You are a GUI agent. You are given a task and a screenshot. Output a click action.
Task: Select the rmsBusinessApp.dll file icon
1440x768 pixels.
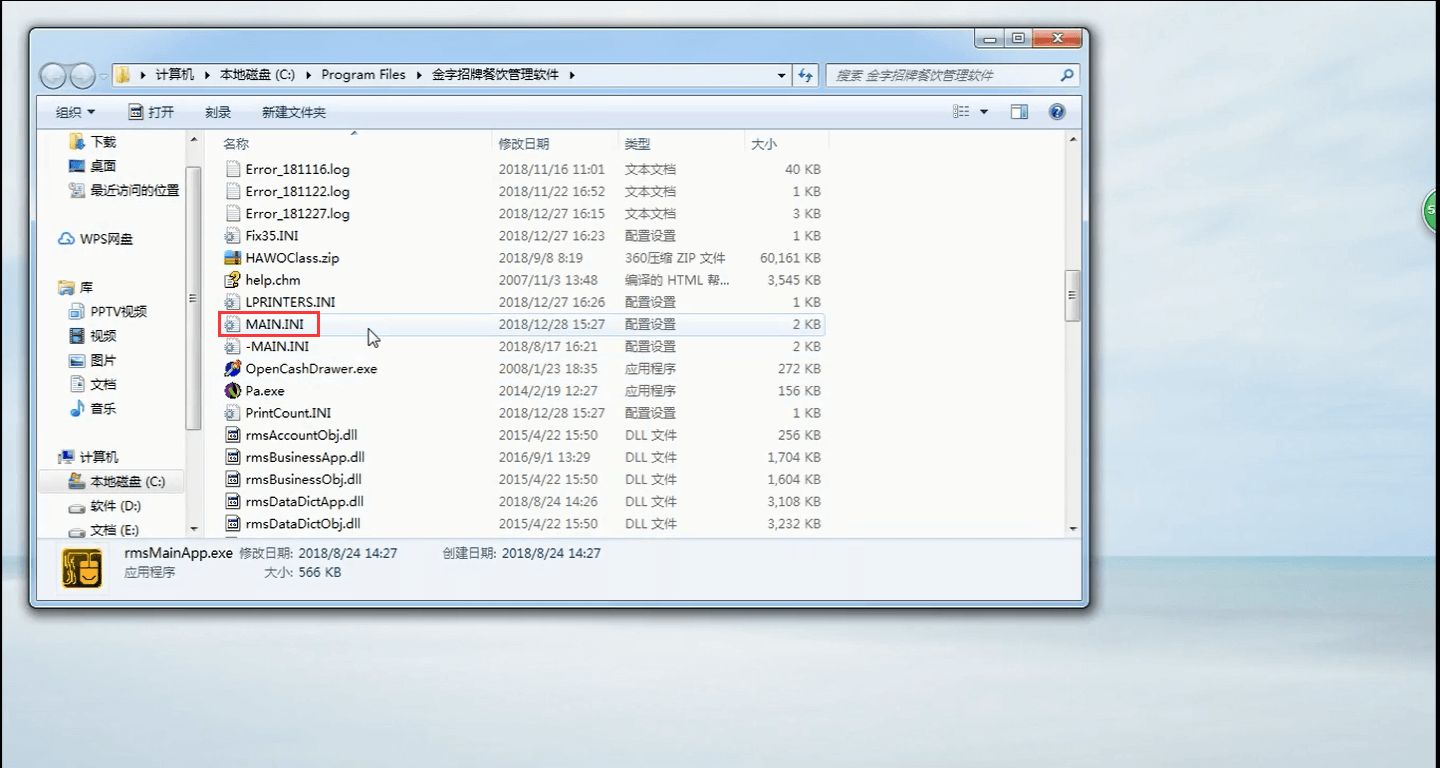(x=232, y=457)
